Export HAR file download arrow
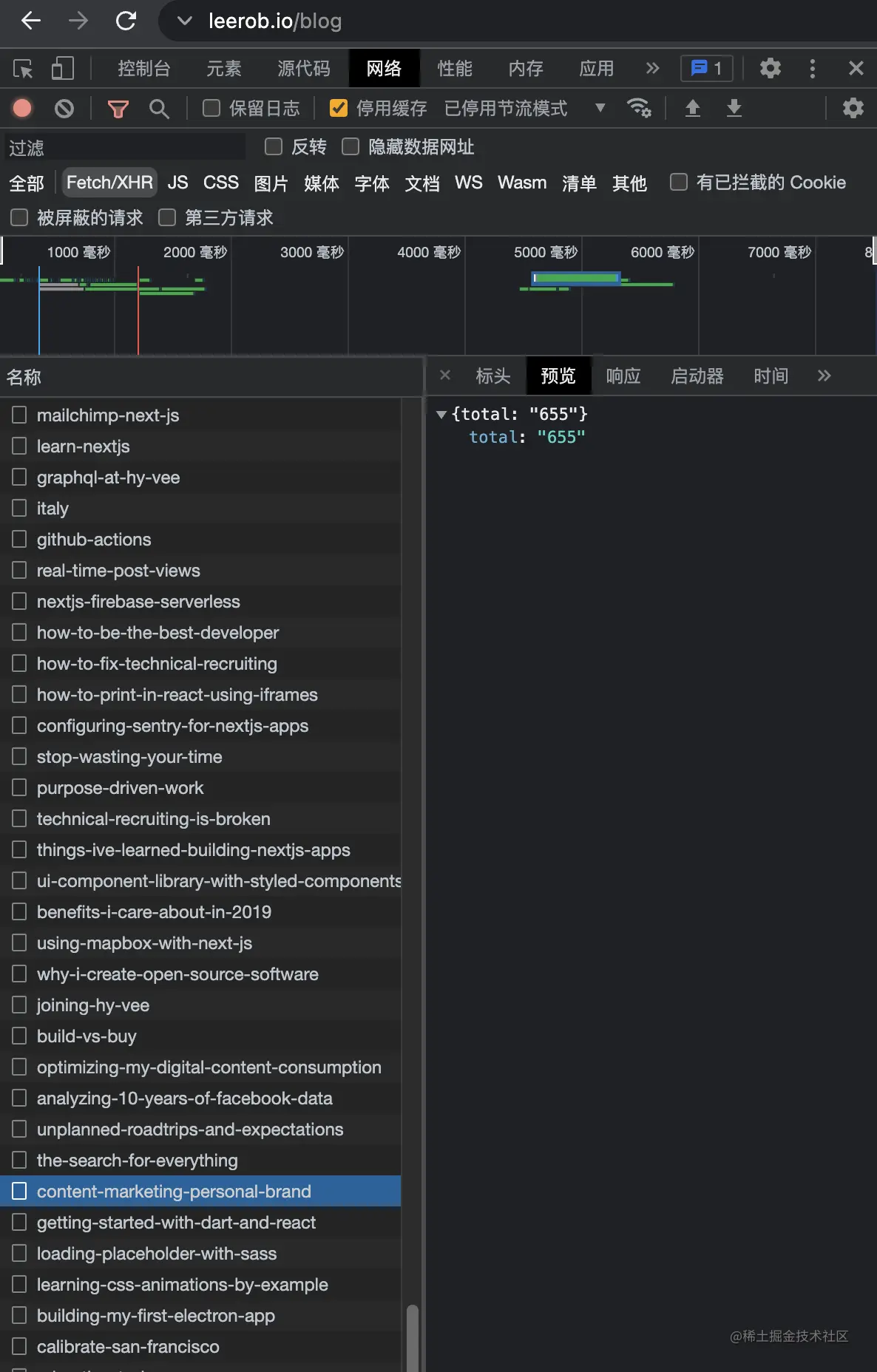Image resolution: width=877 pixels, height=1372 pixels. tap(734, 108)
